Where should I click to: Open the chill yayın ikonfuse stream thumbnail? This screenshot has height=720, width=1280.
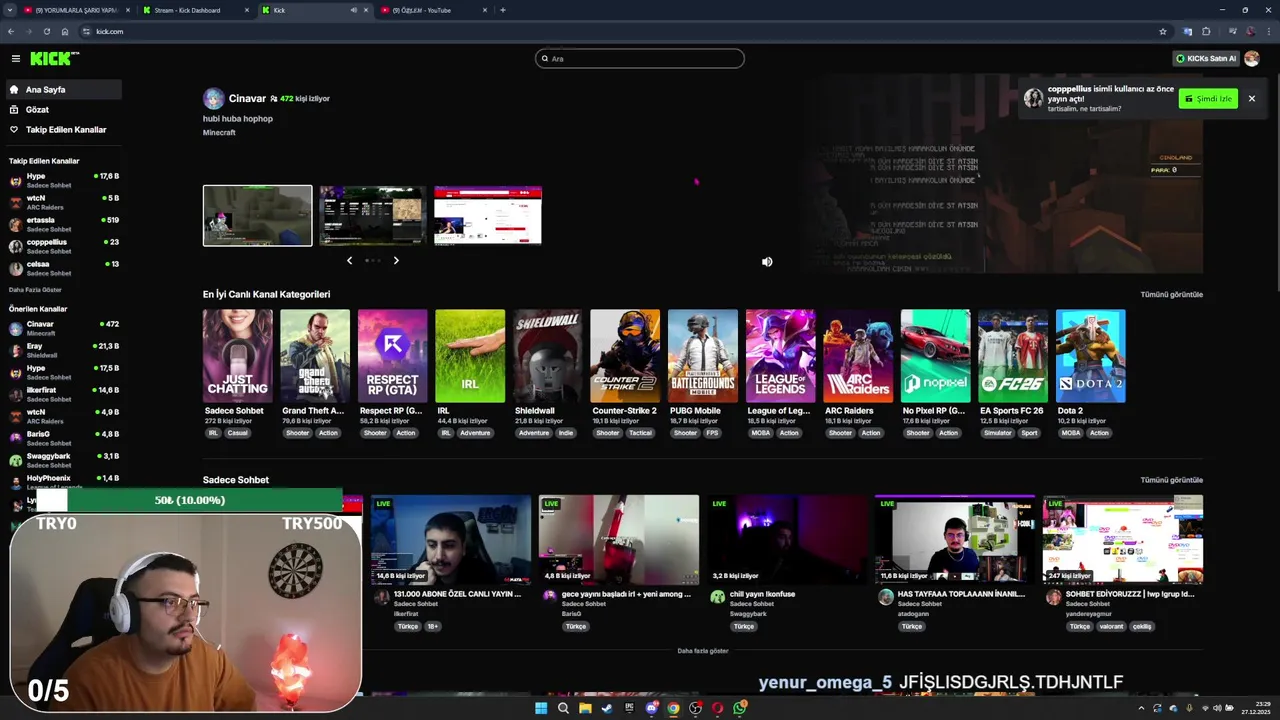pos(787,540)
